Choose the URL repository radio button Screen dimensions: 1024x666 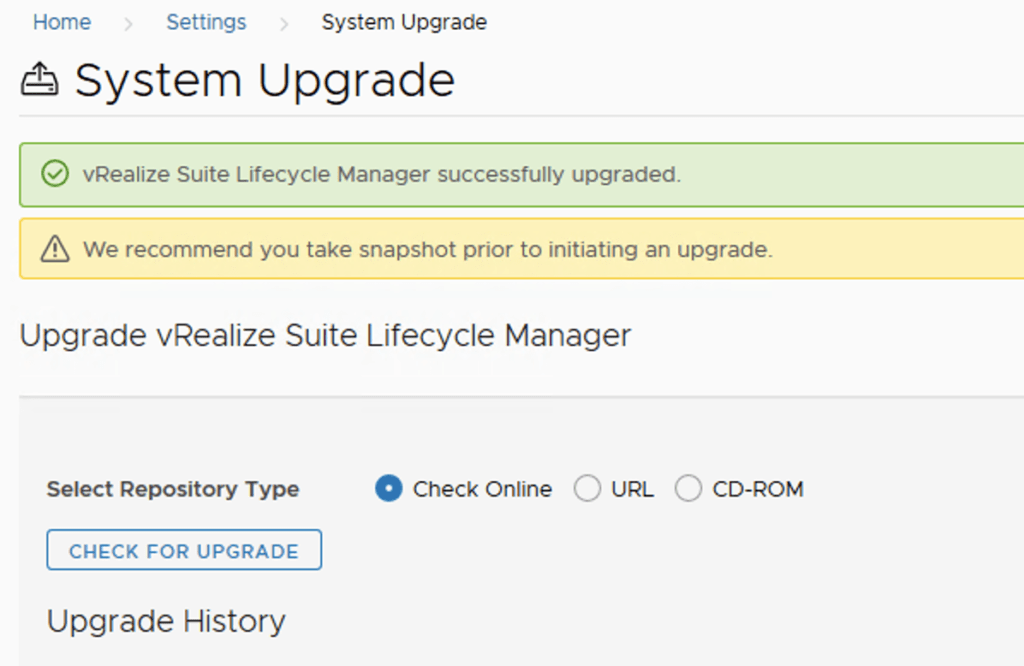coord(587,489)
